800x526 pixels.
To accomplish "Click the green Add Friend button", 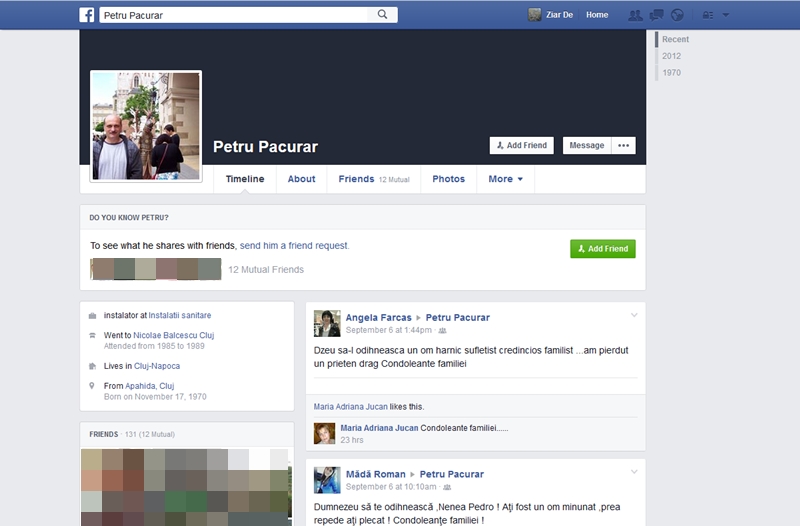I will (602, 249).
